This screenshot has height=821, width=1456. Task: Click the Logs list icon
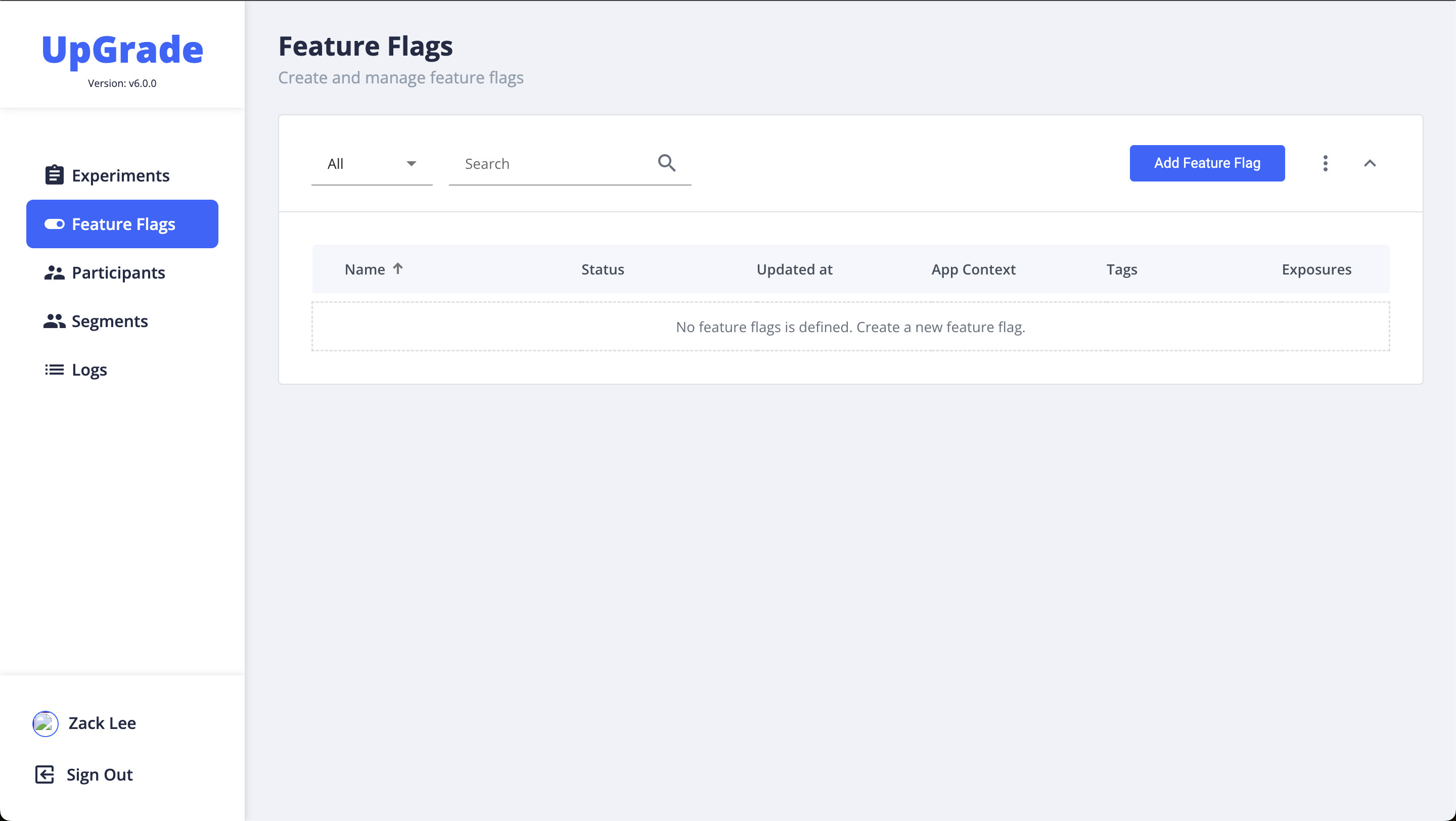tap(54, 370)
